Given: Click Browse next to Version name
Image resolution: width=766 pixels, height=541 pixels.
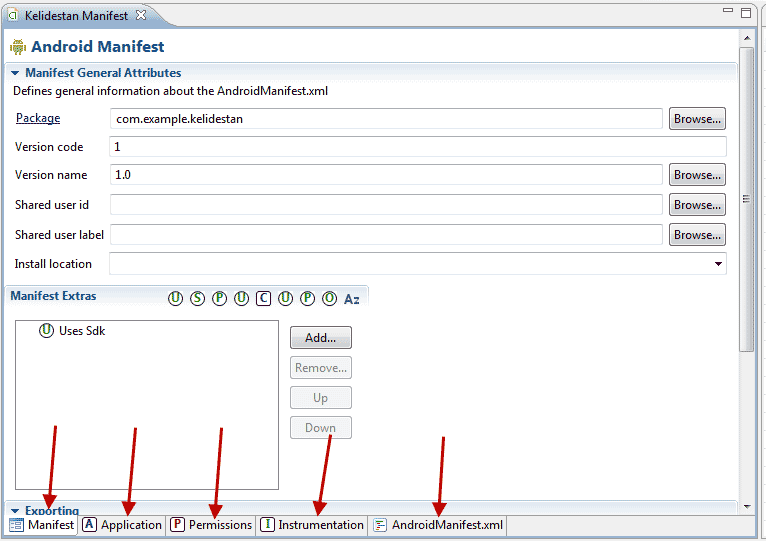Looking at the screenshot, I should coord(697,175).
